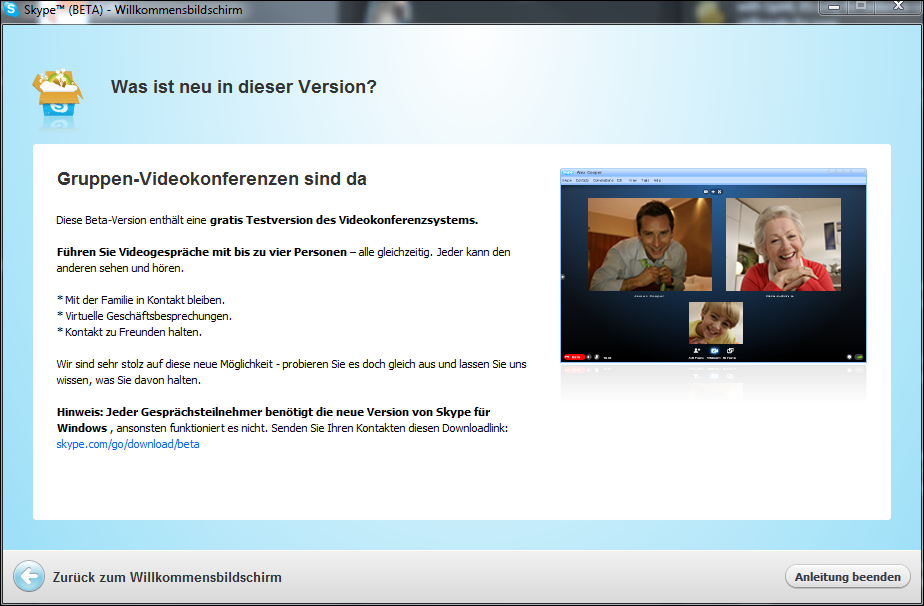Click line Virtuelle Geschäftsbesprechungen
The width and height of the screenshot is (924, 606).
pyautogui.click(x=144, y=316)
